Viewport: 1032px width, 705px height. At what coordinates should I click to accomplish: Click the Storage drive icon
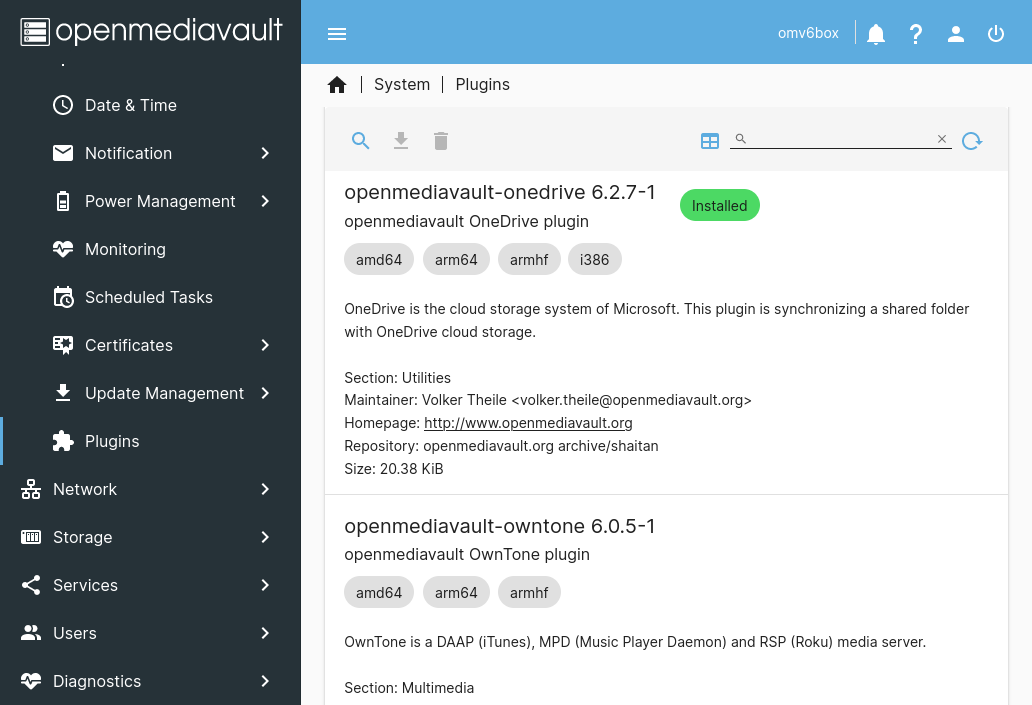click(x=31, y=537)
